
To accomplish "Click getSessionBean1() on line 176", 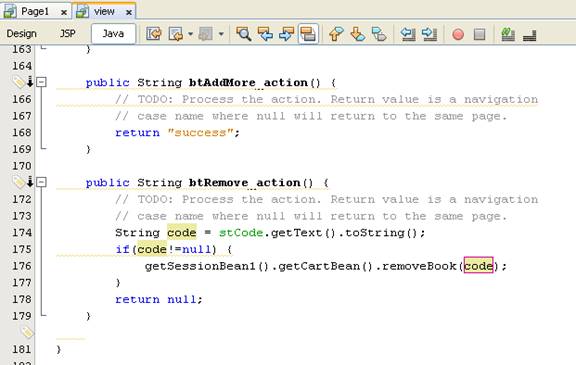I will (x=207, y=266).
